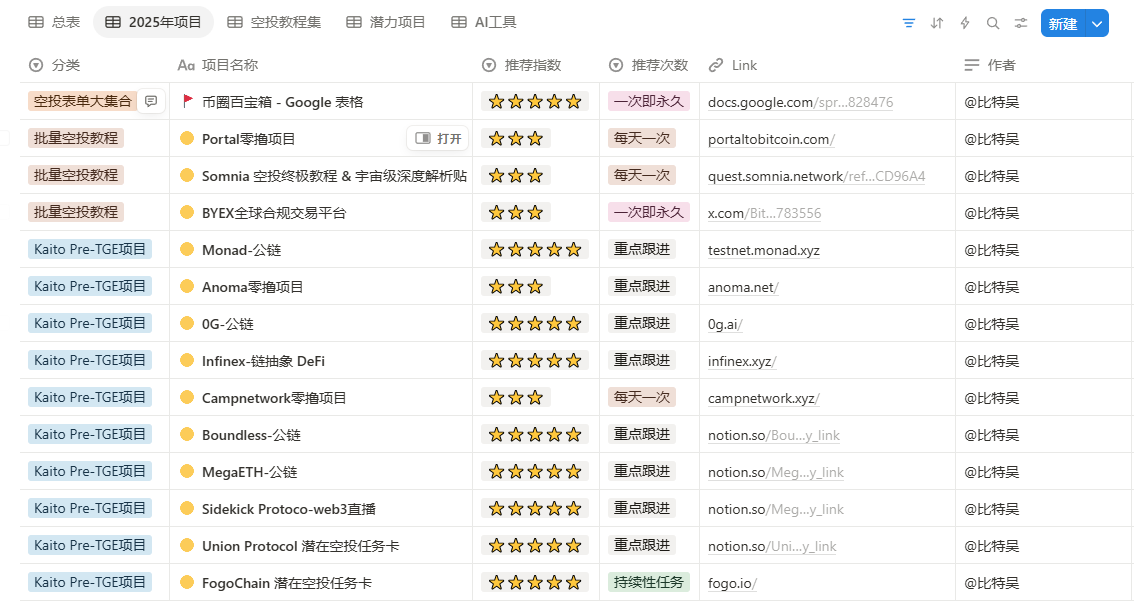Click the 项目名称 column header
Viewport: 1134px width, 603px height.
tap(218, 65)
